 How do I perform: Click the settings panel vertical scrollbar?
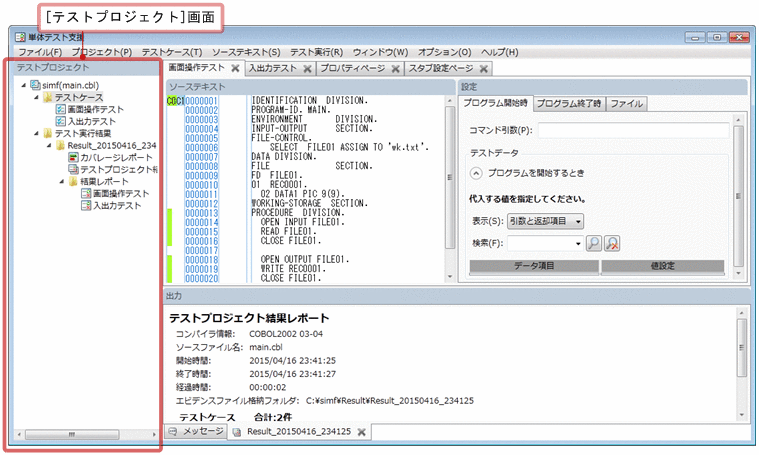[x=738, y=196]
